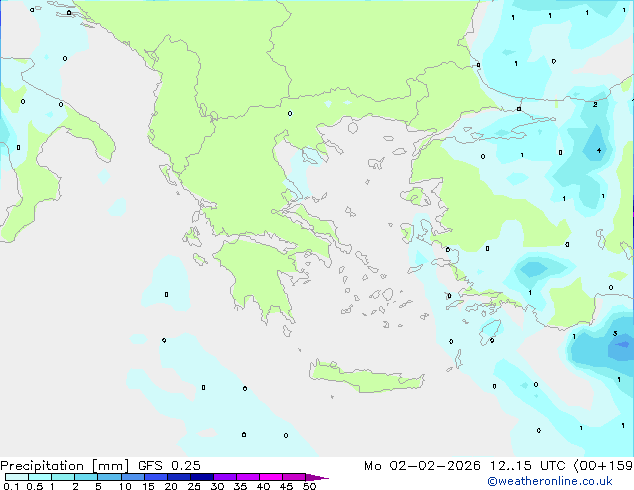Viewport: 634px width, 490px height.
Task: Pick the 10–15 mm legend swatch
Action: 132,477
